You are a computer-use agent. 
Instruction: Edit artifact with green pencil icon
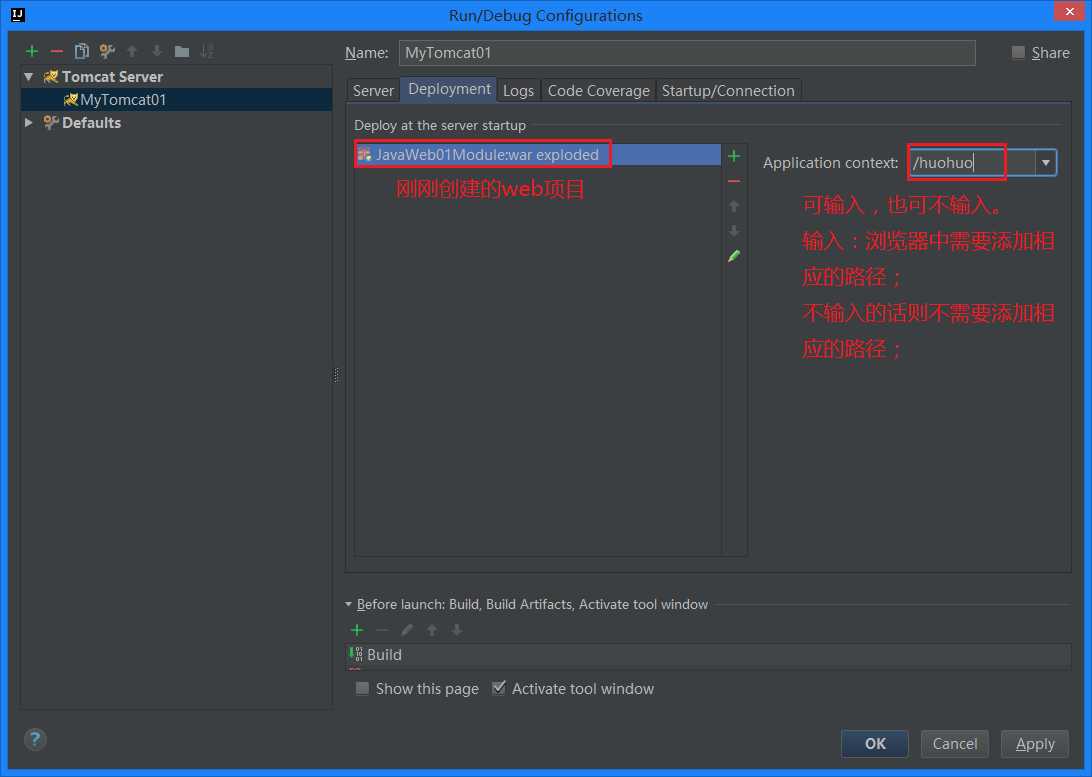pos(734,256)
